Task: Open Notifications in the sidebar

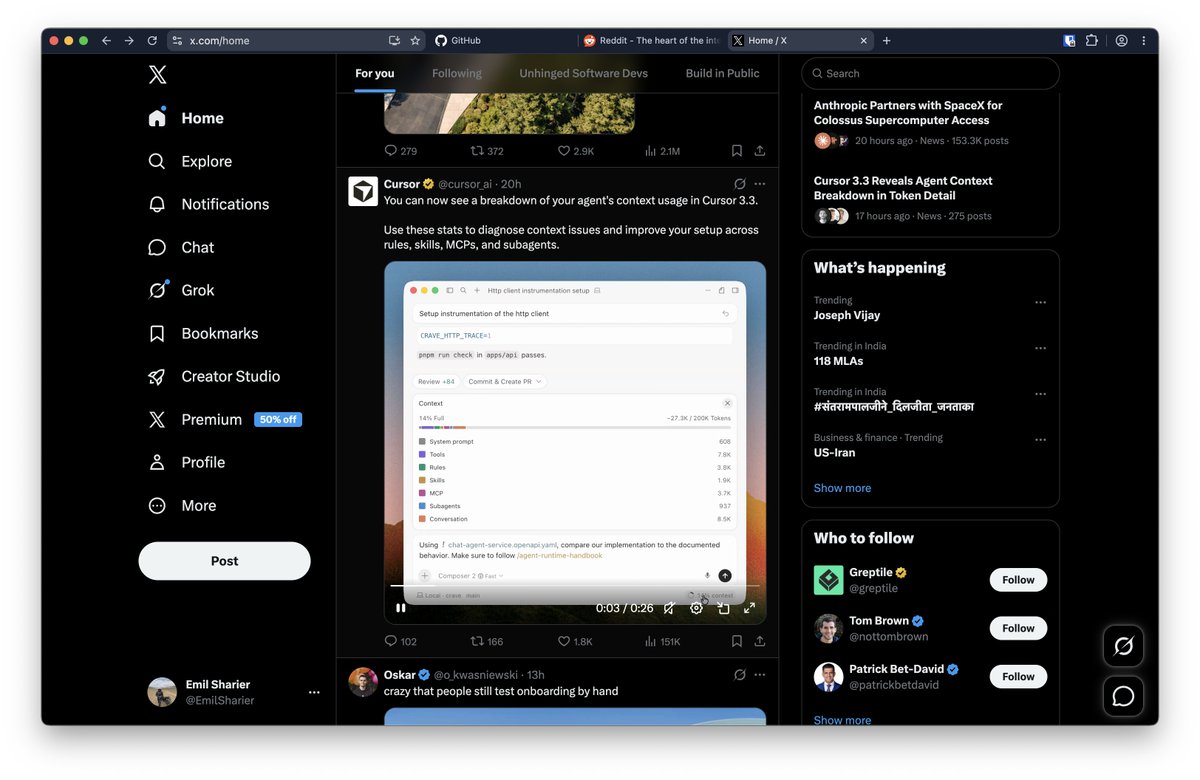Action: coord(208,204)
